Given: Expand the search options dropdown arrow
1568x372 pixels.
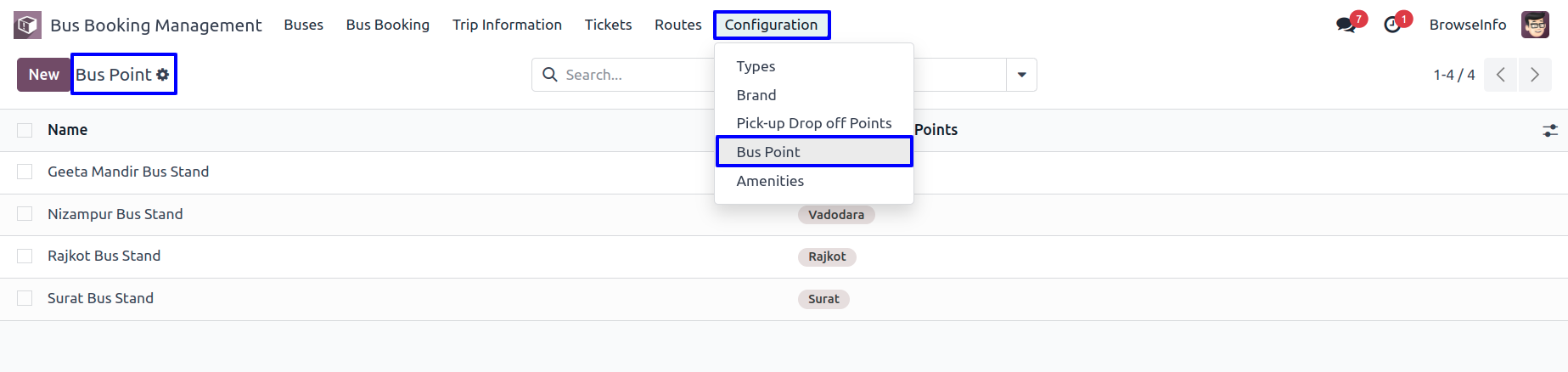Looking at the screenshot, I should [1021, 75].
